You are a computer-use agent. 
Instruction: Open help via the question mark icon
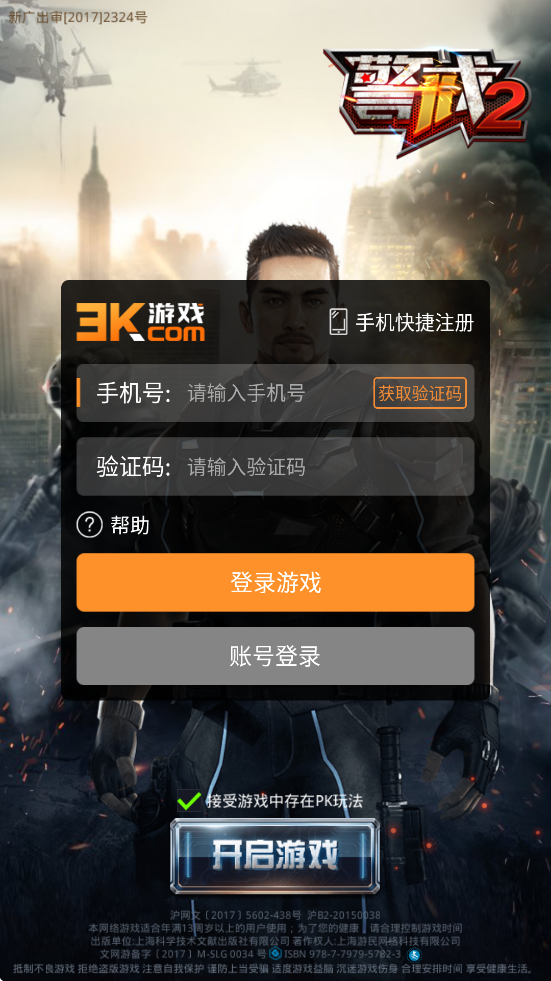[89, 524]
